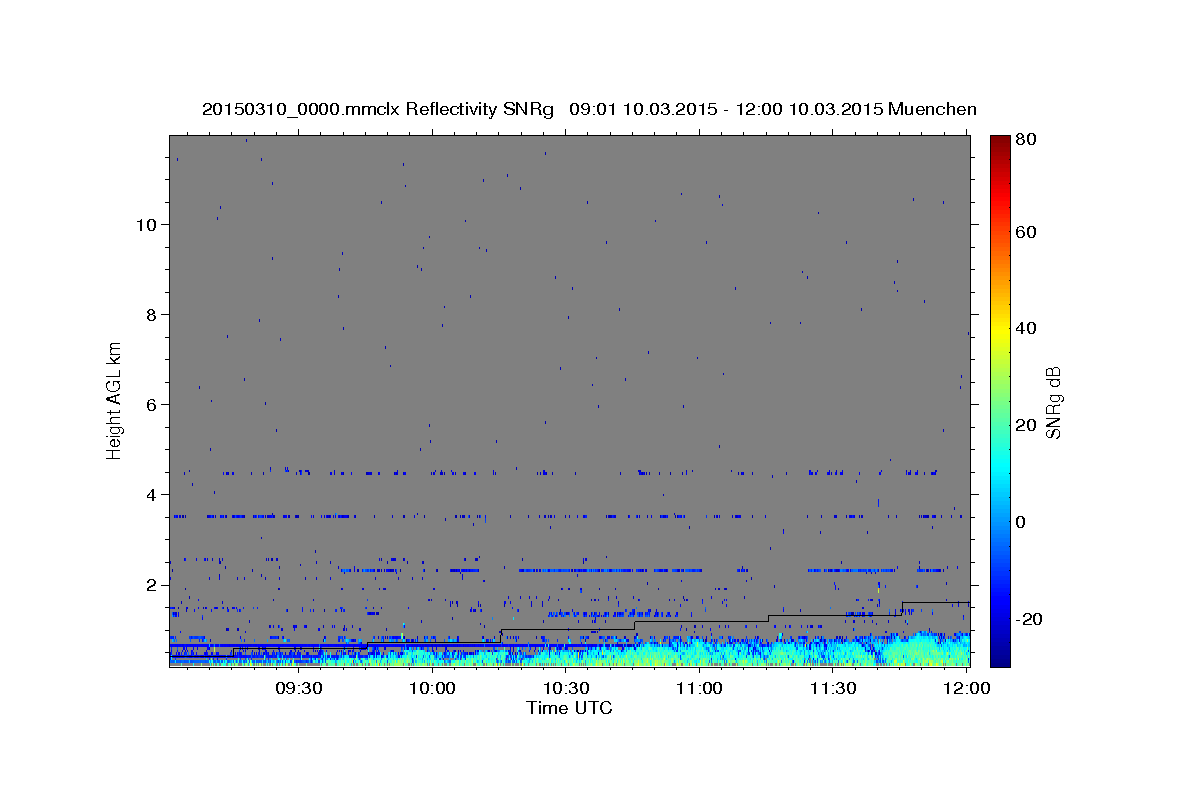Viewport: 1200px width, 800px height.
Task: Click the 12:00 time tick label
Action: coord(967,688)
